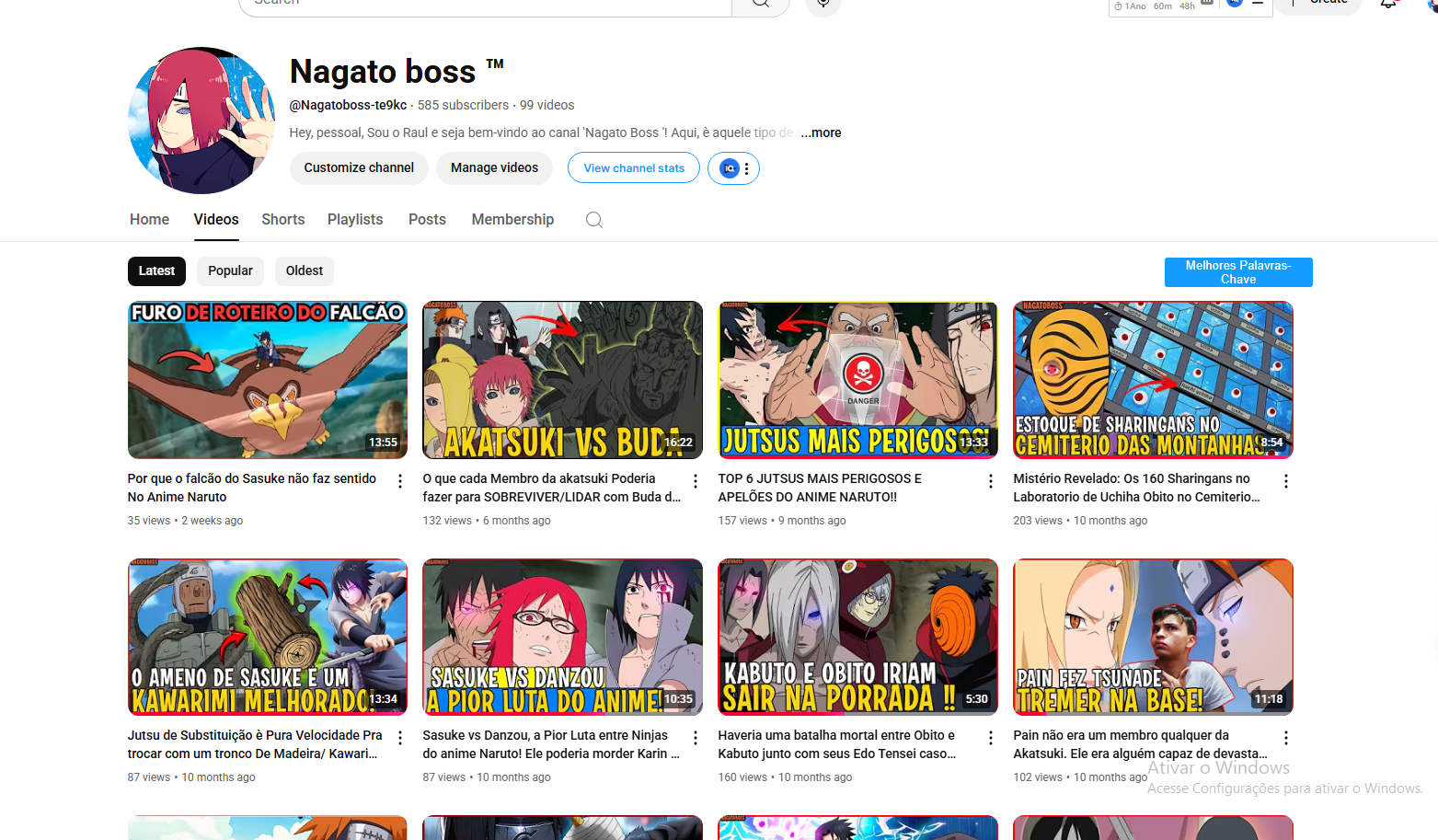
Task: Open PAIN FEZ TSUNADE TREMER thumbnail
Action: point(1153,637)
